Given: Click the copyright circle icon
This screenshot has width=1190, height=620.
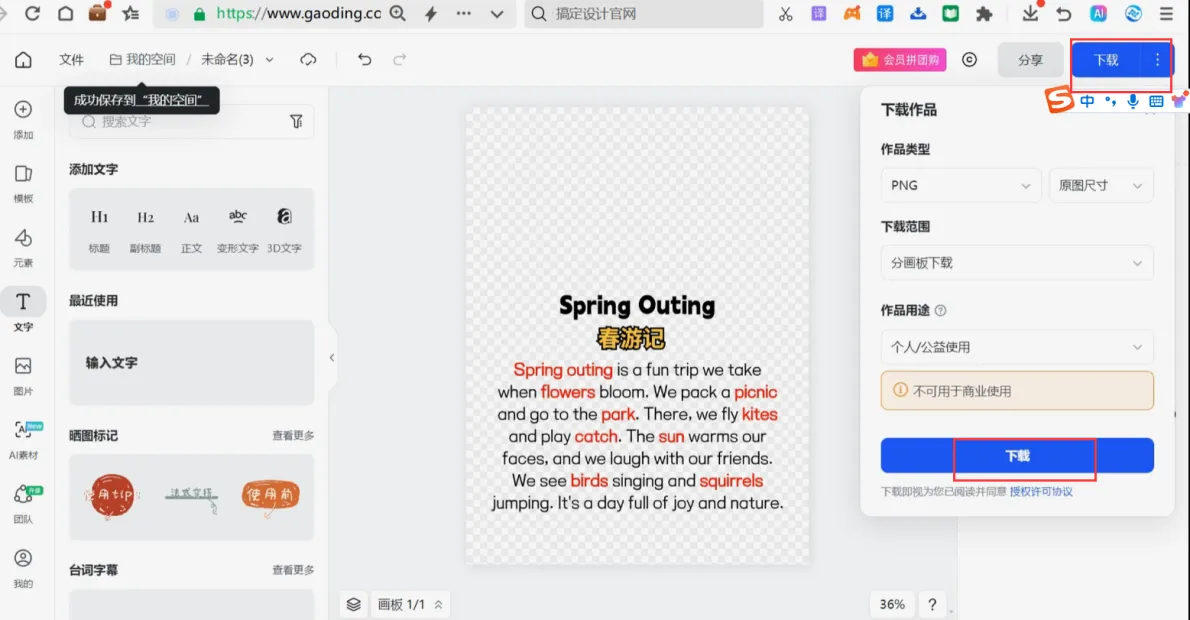Looking at the screenshot, I should click(969, 60).
